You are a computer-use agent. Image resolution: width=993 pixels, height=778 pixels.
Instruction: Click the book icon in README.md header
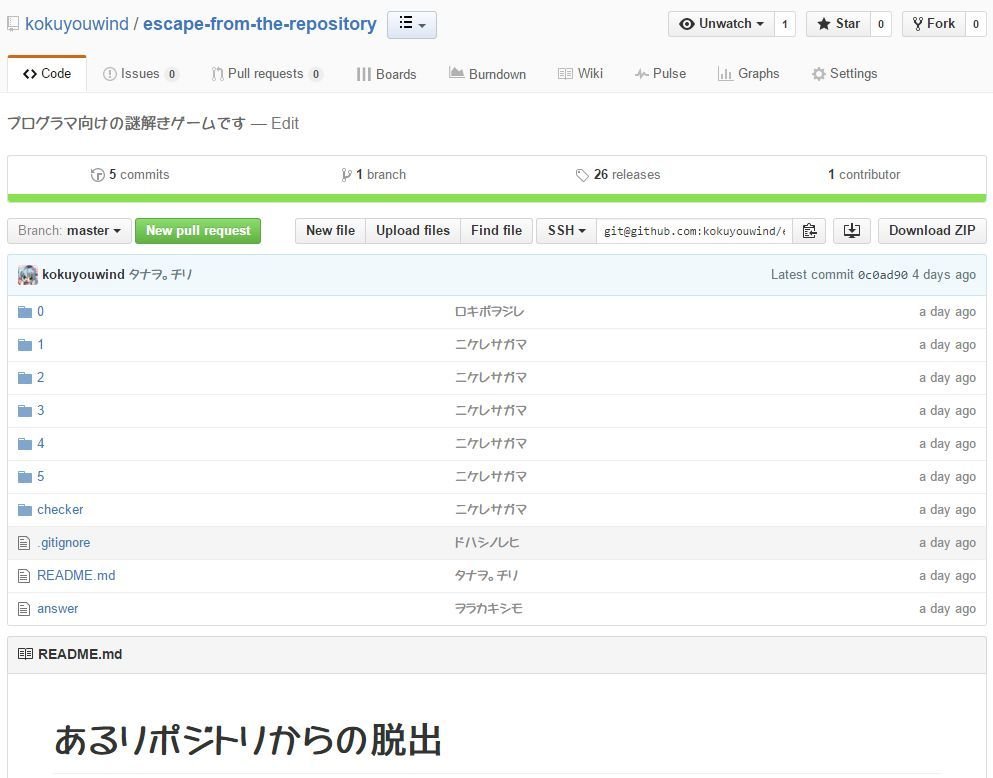25,654
